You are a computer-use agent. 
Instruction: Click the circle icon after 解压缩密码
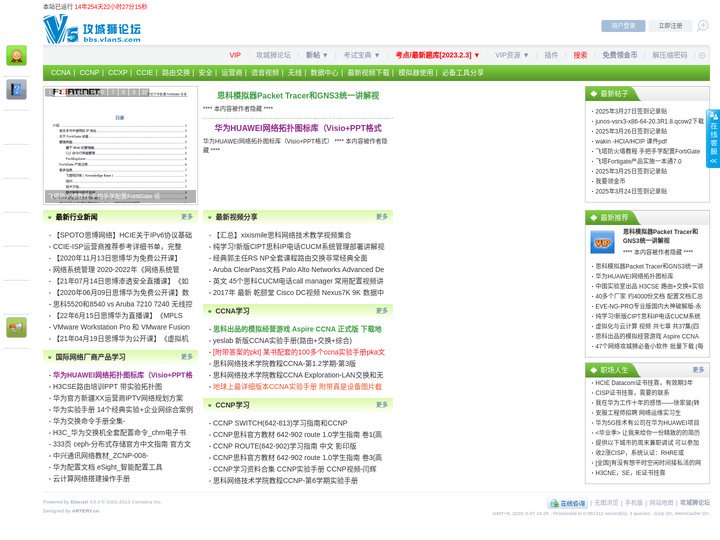tap(702, 56)
